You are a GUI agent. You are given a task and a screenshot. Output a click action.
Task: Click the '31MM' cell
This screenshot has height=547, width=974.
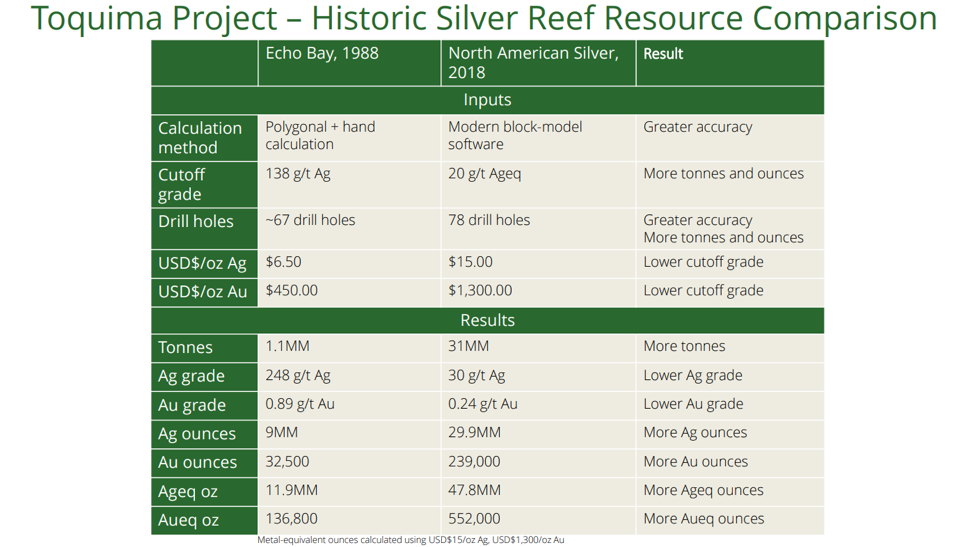point(539,348)
